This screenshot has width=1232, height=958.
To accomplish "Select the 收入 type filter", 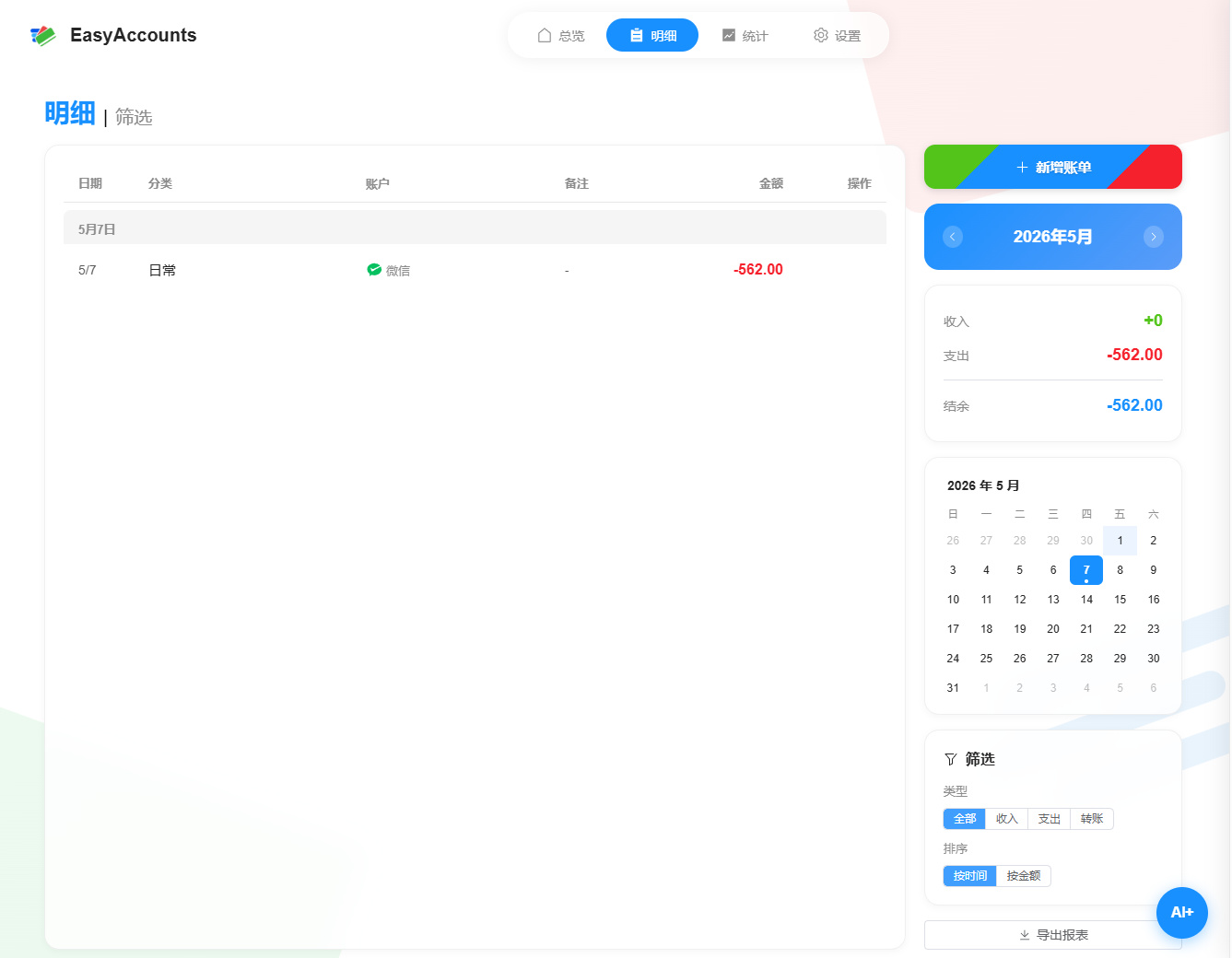I will tap(1007, 819).
